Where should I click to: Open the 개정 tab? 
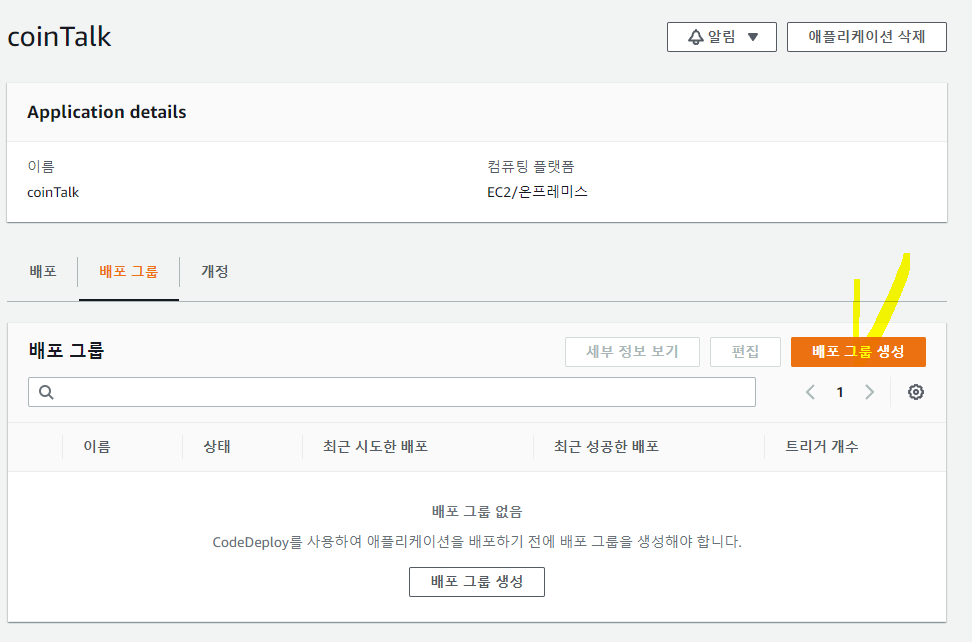click(214, 271)
